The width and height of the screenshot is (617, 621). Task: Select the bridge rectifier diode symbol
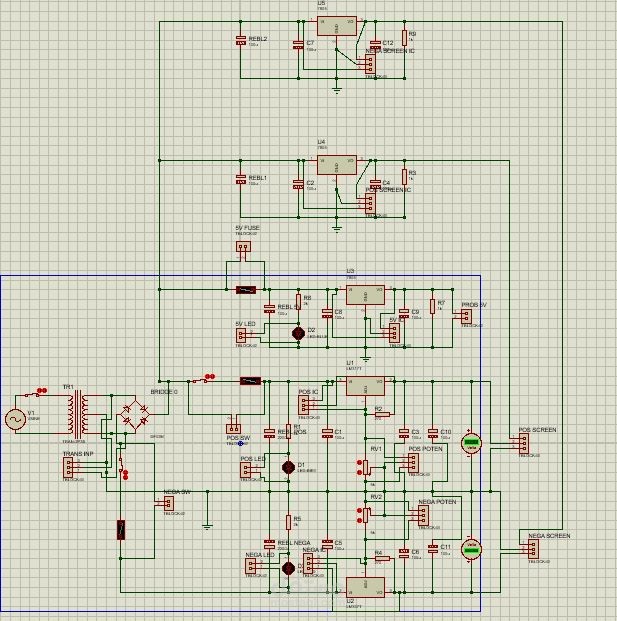coord(135,415)
